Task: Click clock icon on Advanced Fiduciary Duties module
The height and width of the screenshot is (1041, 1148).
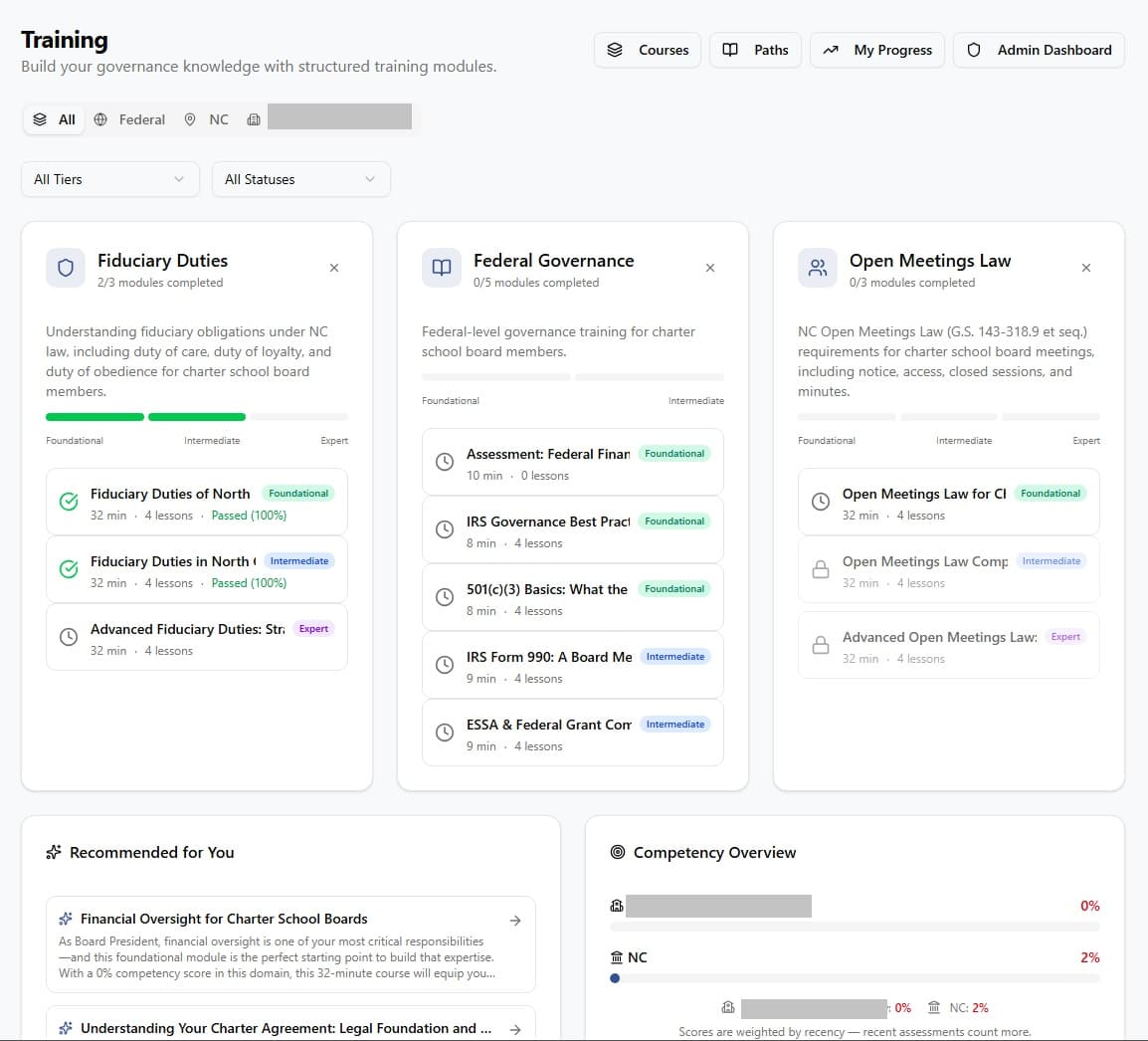Action: point(69,637)
